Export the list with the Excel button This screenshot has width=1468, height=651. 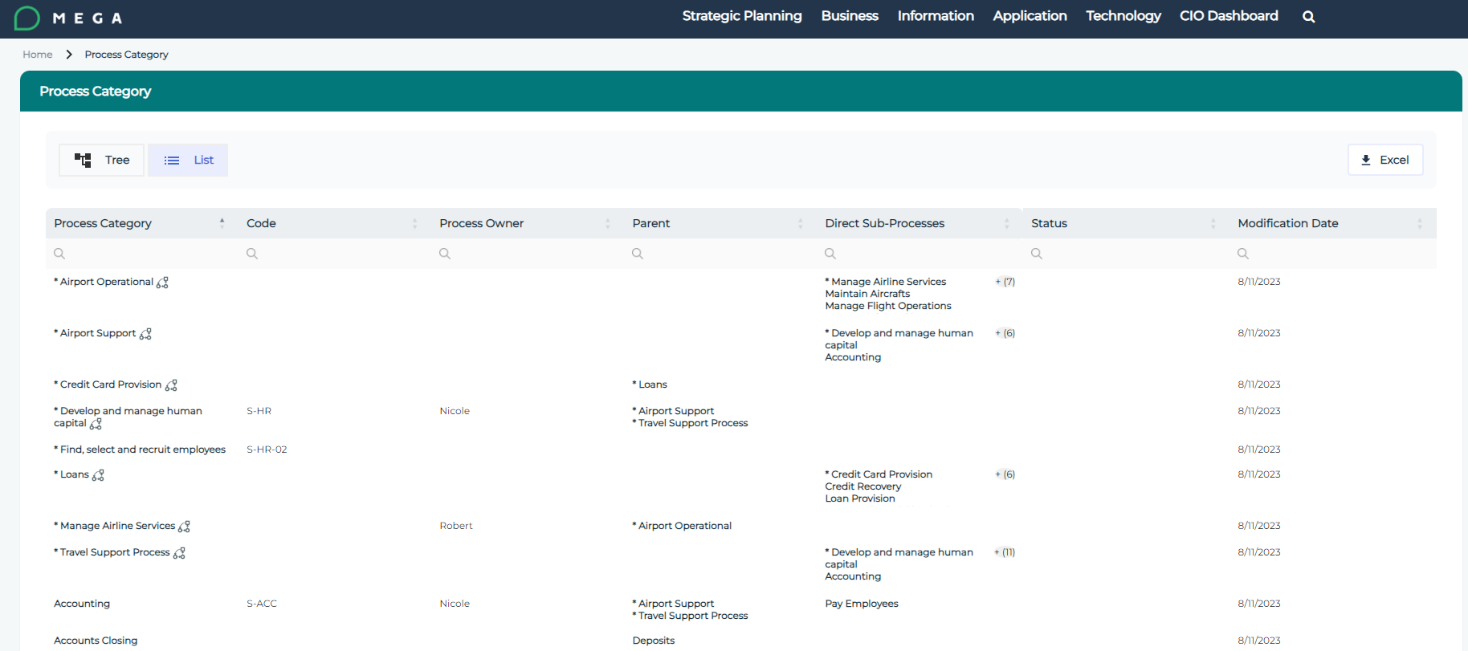1385,160
